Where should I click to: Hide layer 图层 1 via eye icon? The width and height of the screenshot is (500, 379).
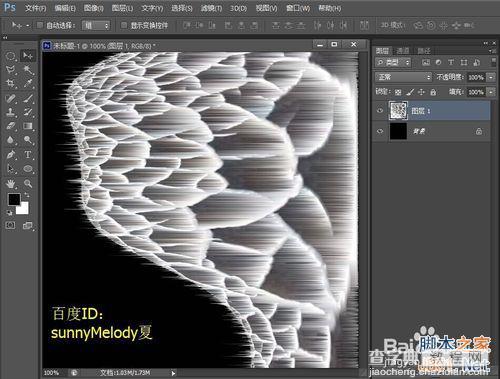pyautogui.click(x=380, y=111)
